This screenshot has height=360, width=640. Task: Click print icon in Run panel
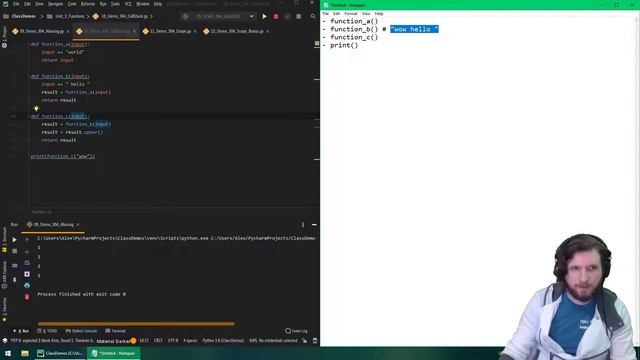click(x=27, y=285)
